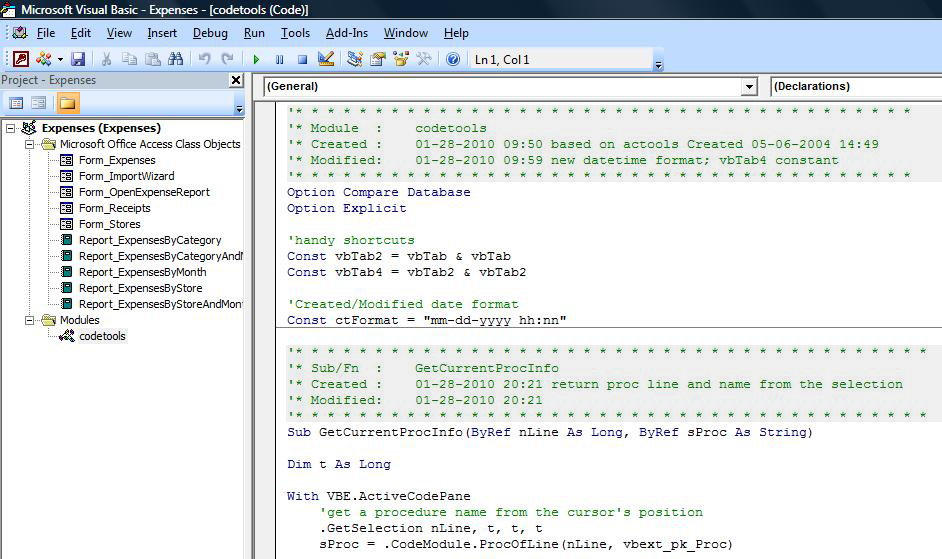Click the Const ctFormat code line
This screenshot has height=559, width=942.
[427, 320]
